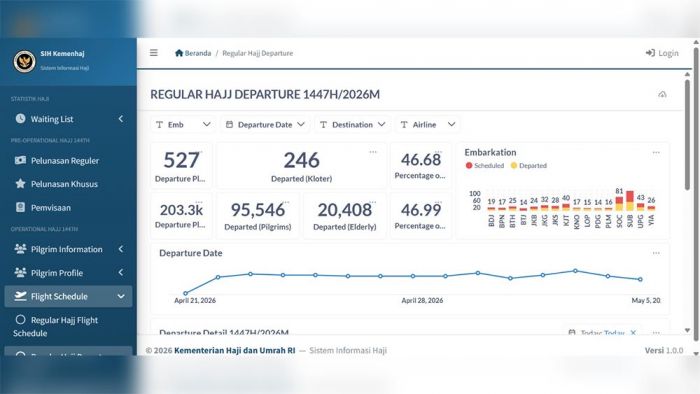The height and width of the screenshot is (394, 700).
Task: Click the Waiting List clock icon
Action: (x=21, y=118)
